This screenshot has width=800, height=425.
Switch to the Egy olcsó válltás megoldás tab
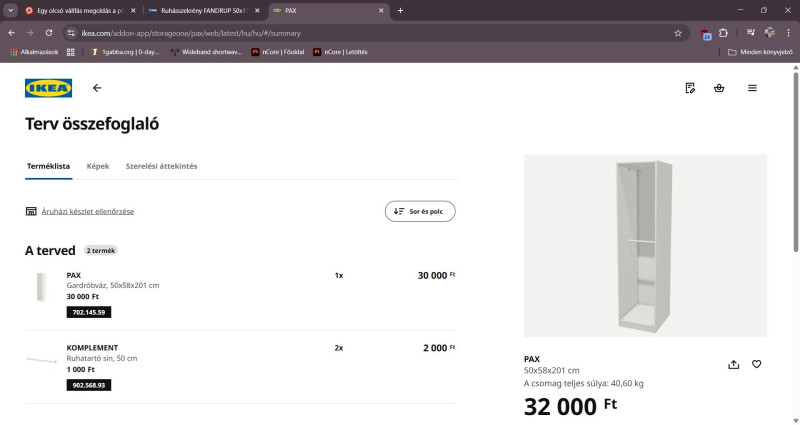(80, 10)
